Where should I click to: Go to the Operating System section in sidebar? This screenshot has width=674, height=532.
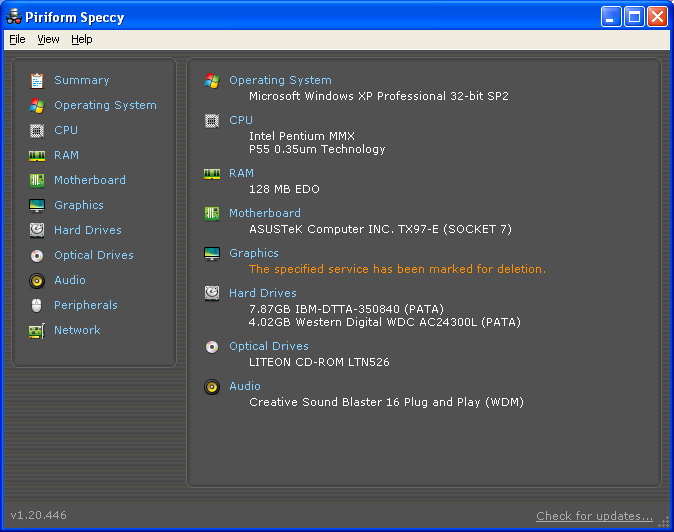[x=105, y=105]
